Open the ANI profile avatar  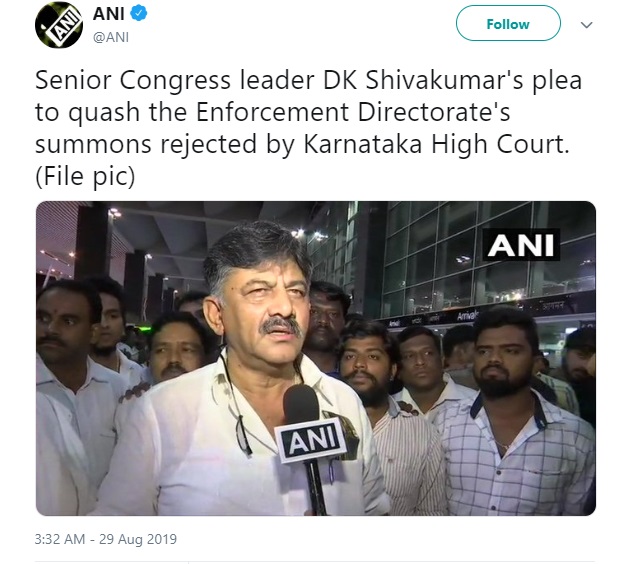coord(59,25)
